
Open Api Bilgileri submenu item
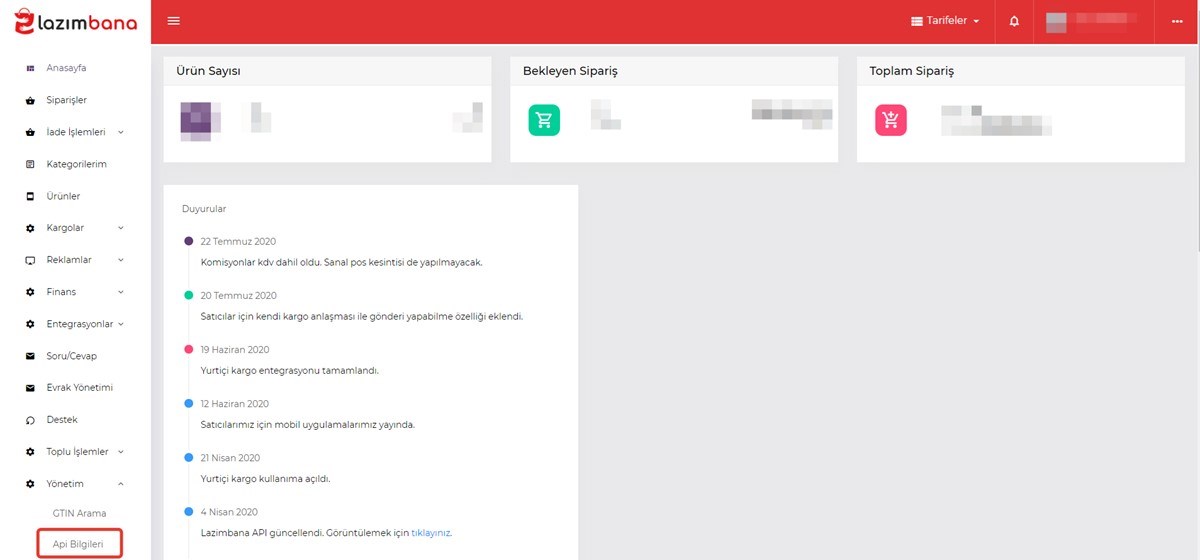pyautogui.click(x=79, y=544)
